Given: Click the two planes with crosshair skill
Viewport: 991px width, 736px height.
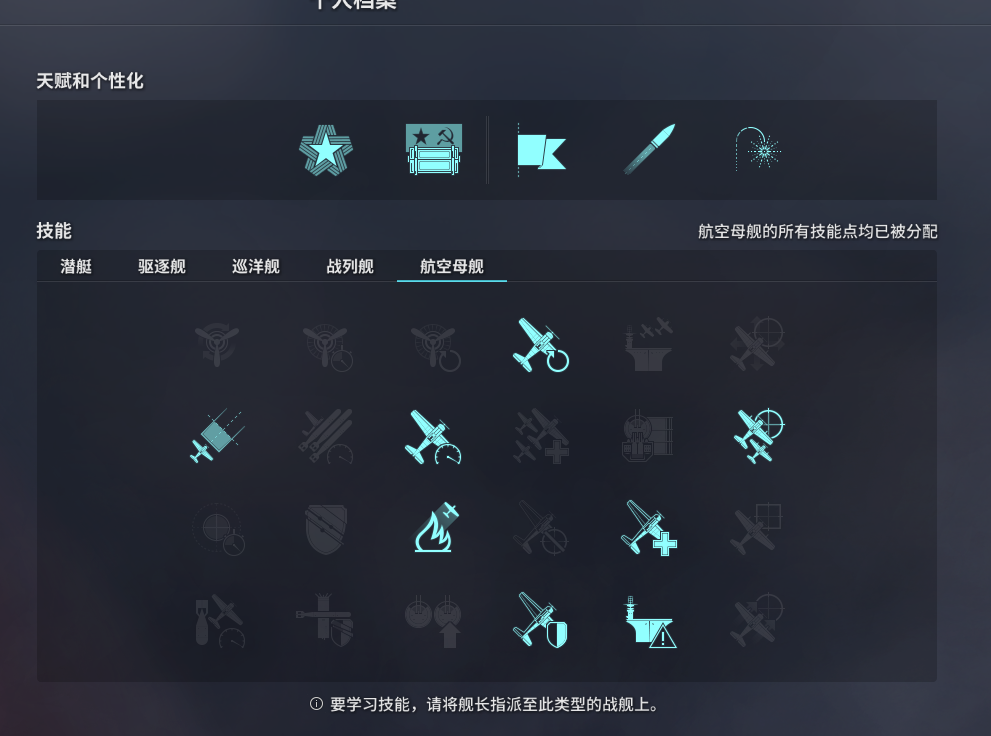Looking at the screenshot, I should tap(758, 436).
